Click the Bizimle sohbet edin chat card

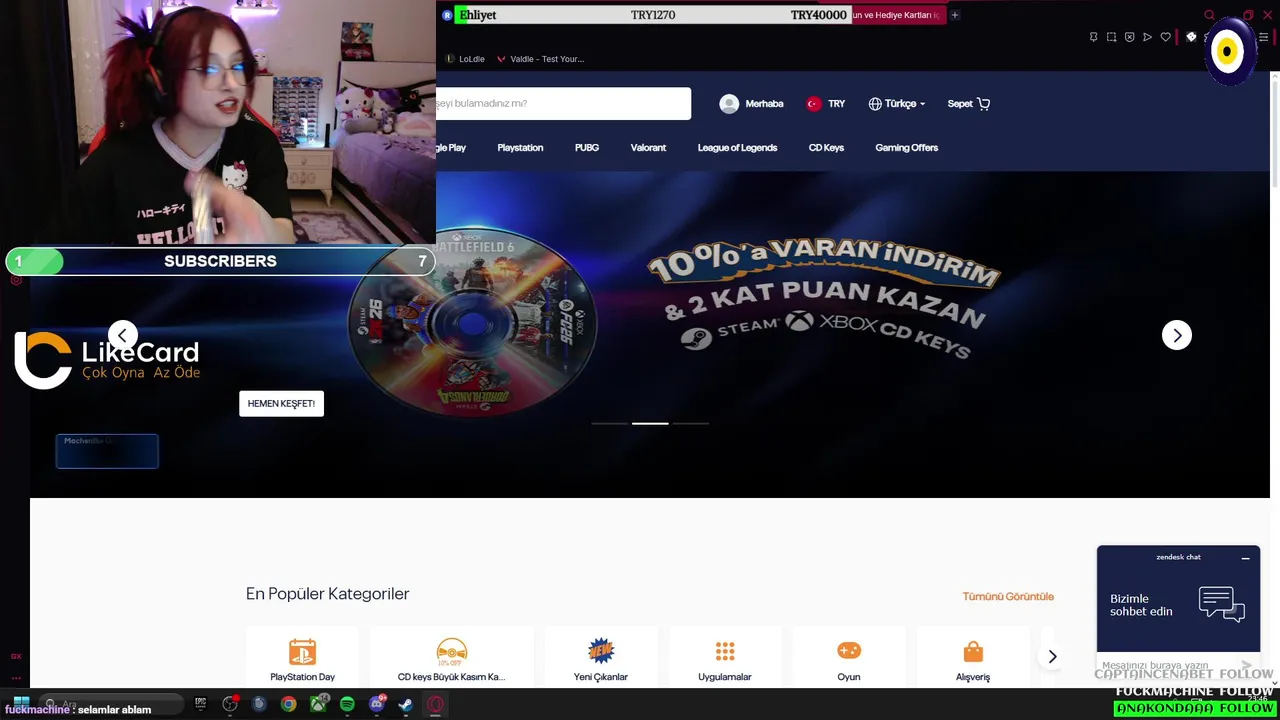pos(1178,605)
